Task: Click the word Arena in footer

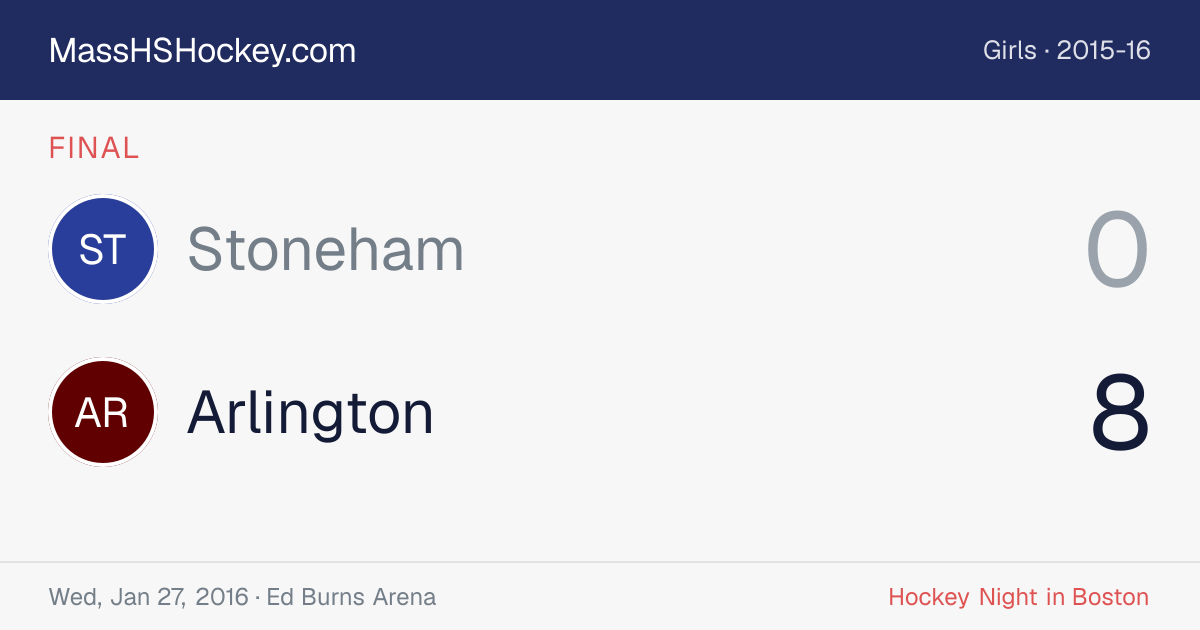Action: click(405, 597)
